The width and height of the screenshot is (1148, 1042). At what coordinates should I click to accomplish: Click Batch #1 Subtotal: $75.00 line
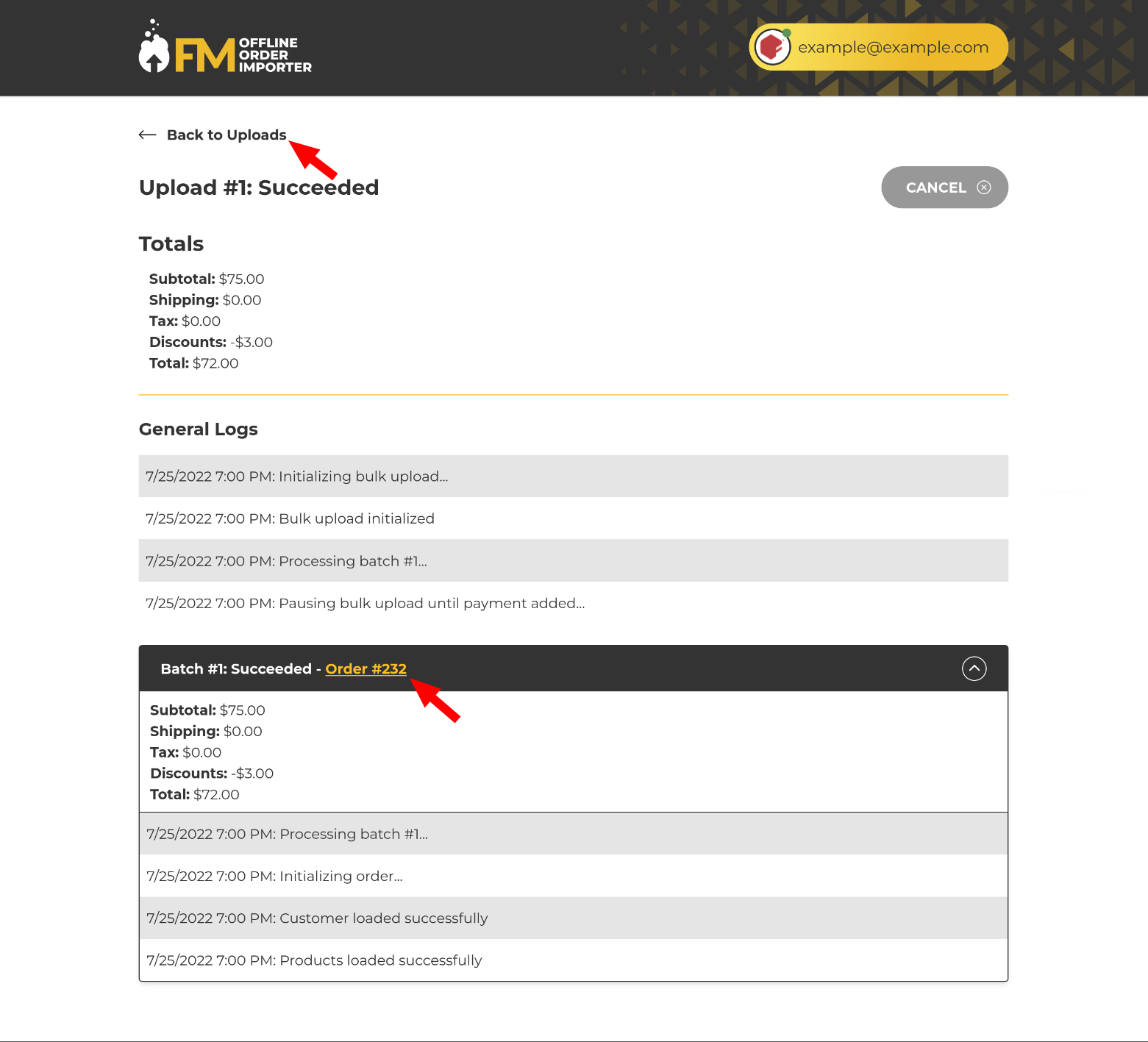[x=207, y=710]
